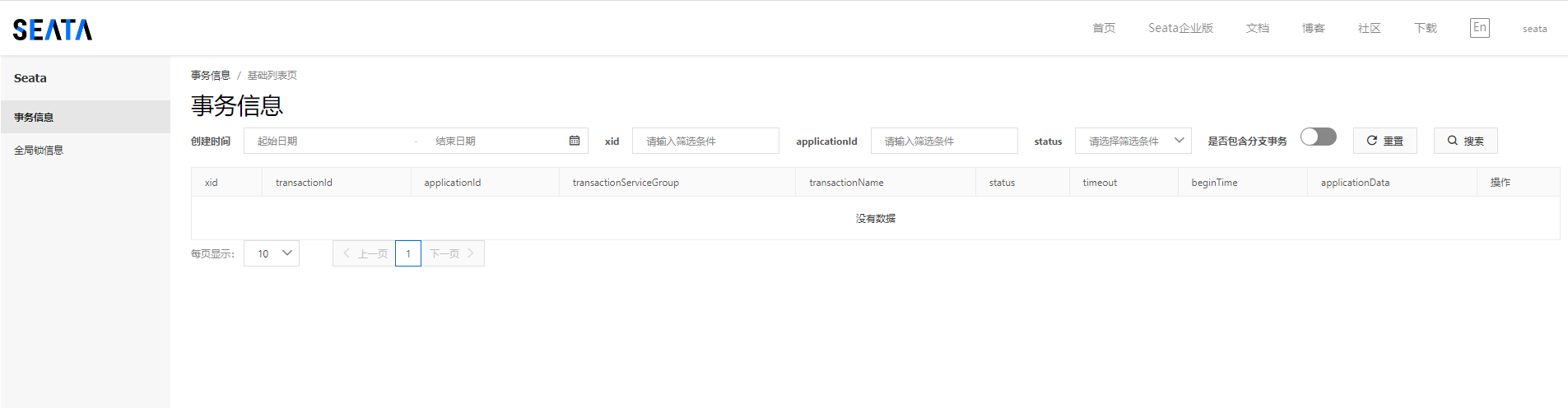Open 文档 in the top navigation

coord(1257,28)
